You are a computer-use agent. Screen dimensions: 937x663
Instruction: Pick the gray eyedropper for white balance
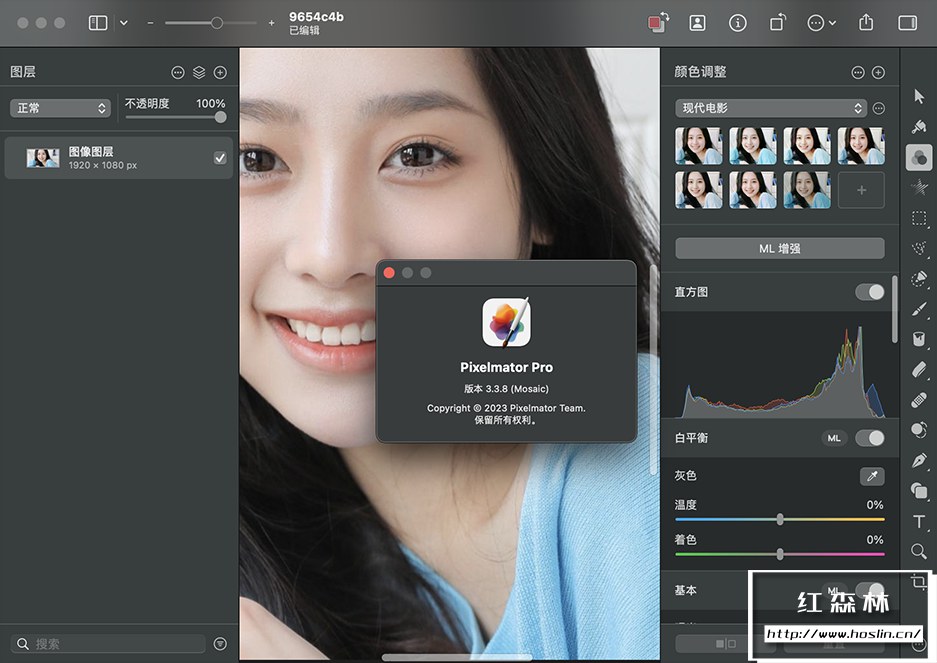pyautogui.click(x=872, y=476)
